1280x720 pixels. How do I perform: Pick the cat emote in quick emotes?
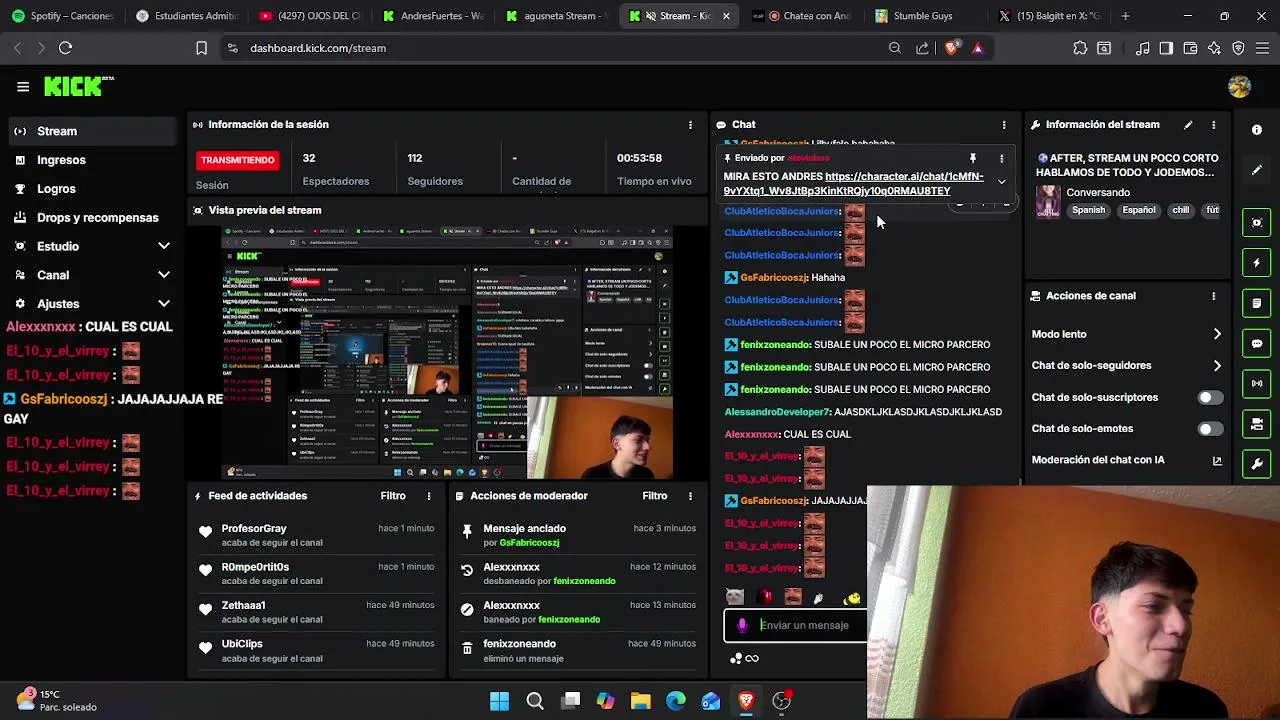tap(735, 597)
